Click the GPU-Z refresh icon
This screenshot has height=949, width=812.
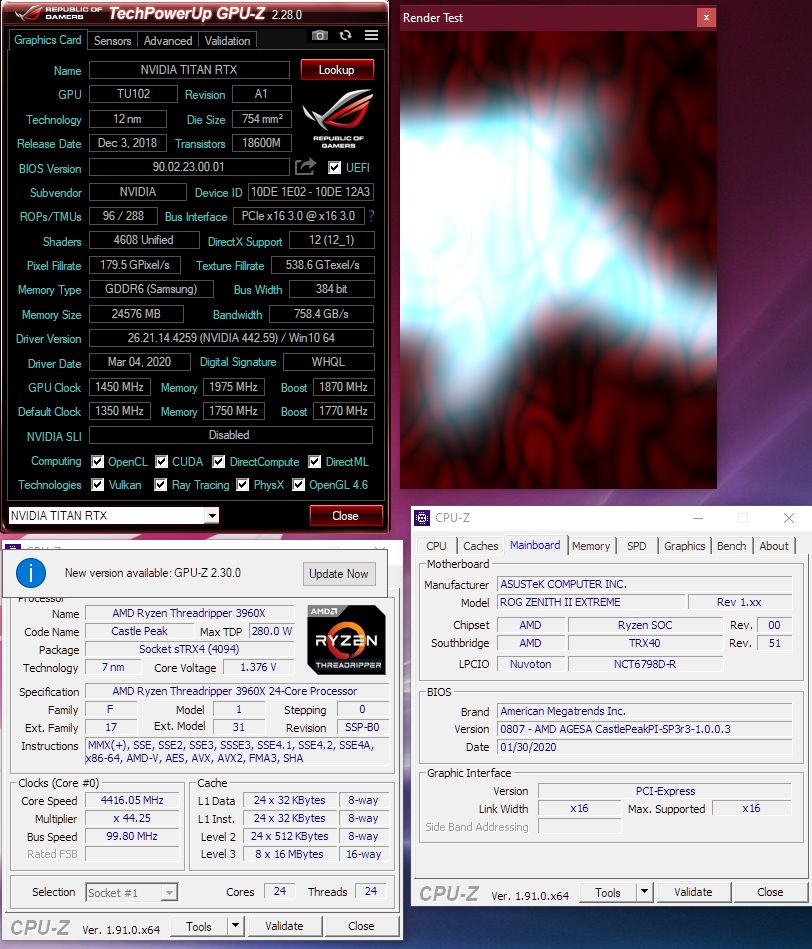tap(345, 35)
